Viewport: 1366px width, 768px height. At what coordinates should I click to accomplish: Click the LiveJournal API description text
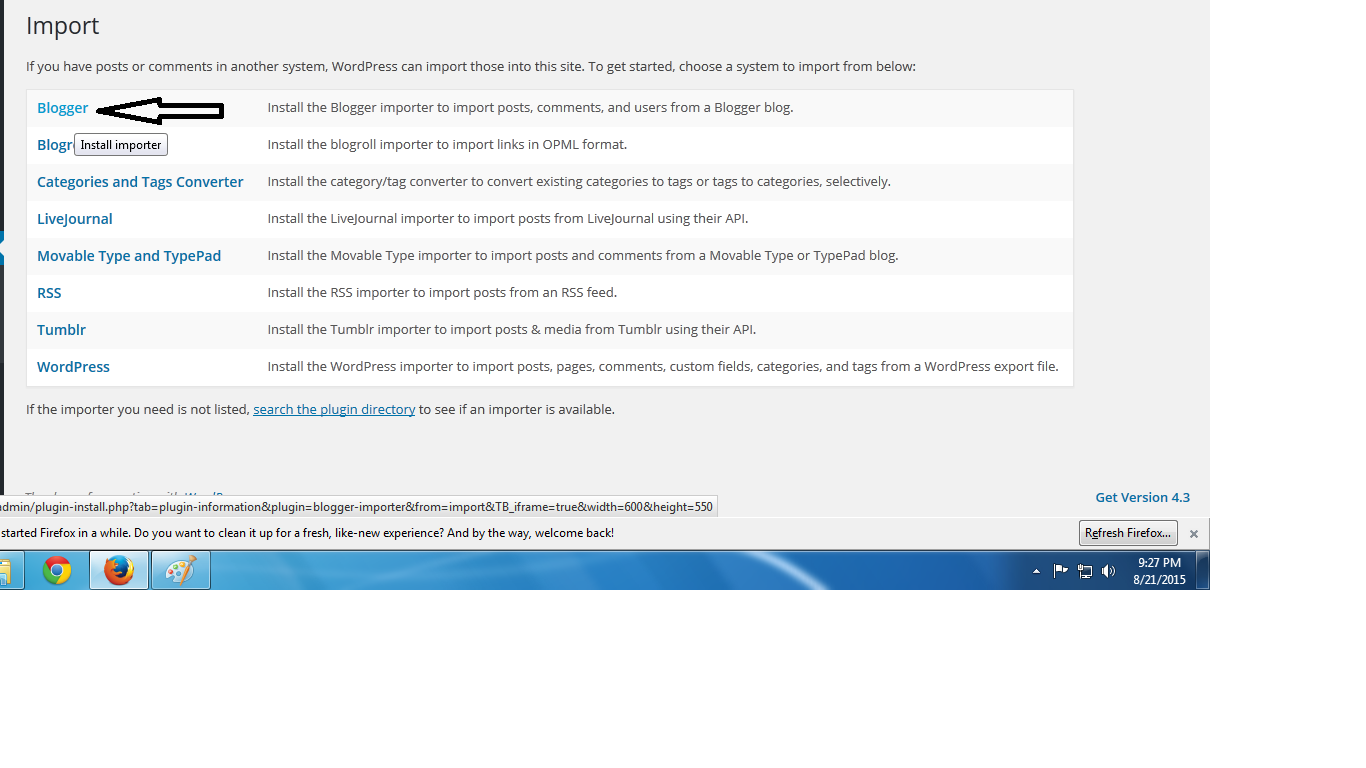point(508,218)
